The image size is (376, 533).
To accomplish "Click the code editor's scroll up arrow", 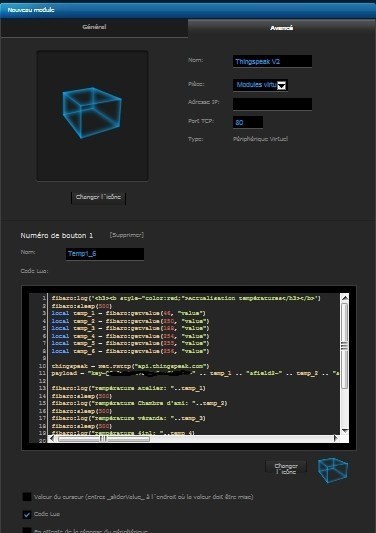I will click(x=345, y=298).
